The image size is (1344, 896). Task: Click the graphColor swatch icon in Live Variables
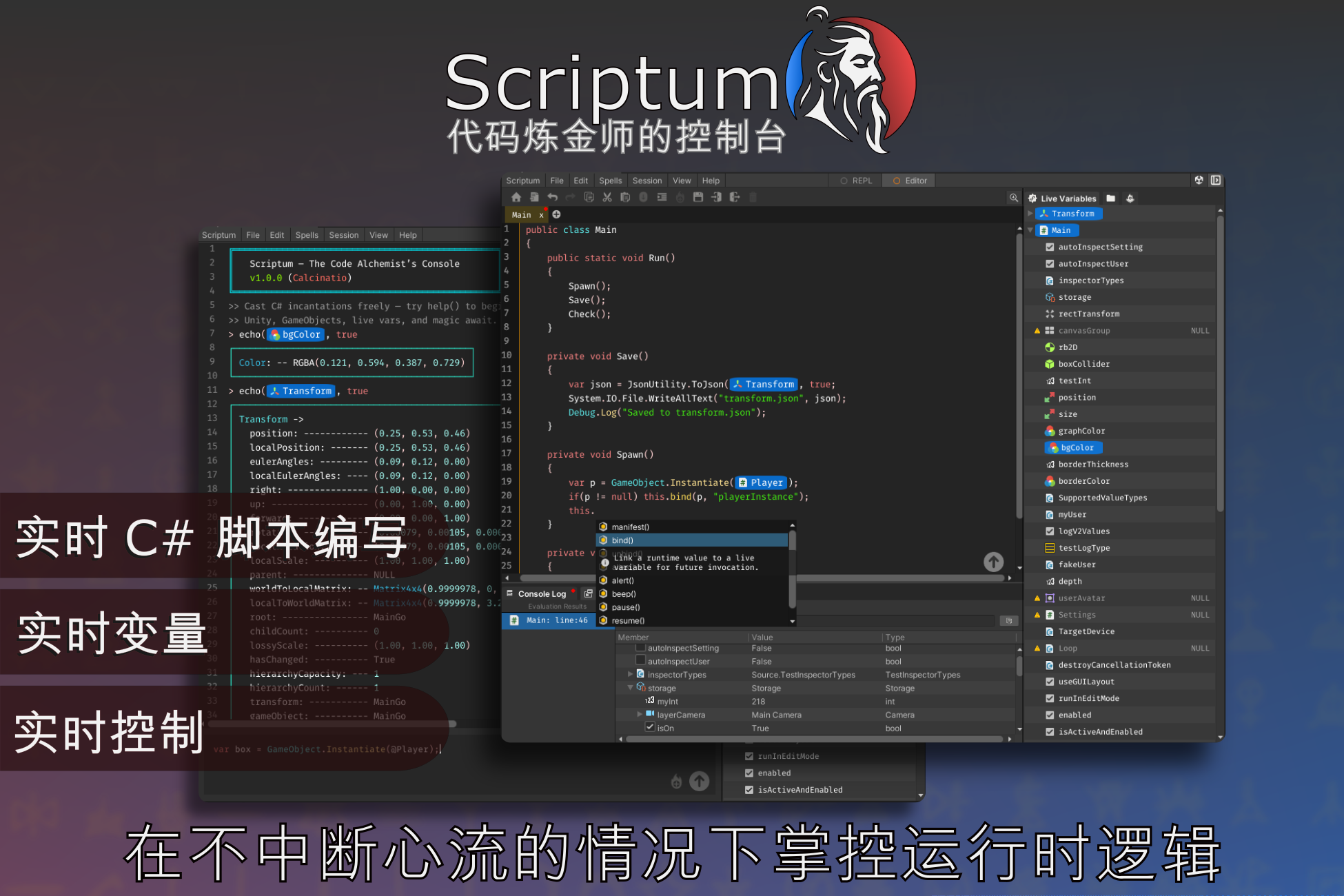point(1050,431)
